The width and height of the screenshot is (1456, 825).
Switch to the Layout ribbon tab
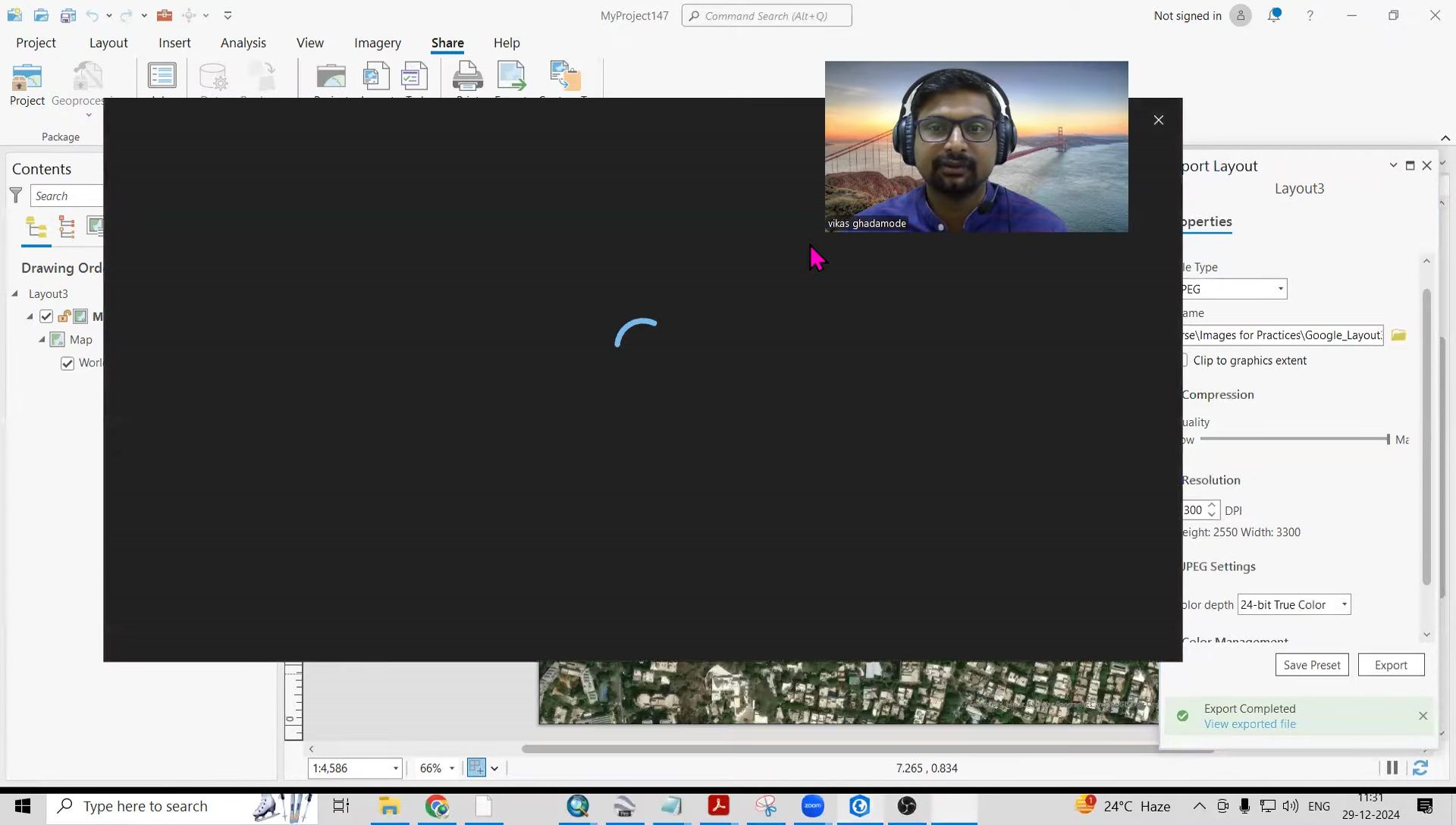(x=108, y=43)
